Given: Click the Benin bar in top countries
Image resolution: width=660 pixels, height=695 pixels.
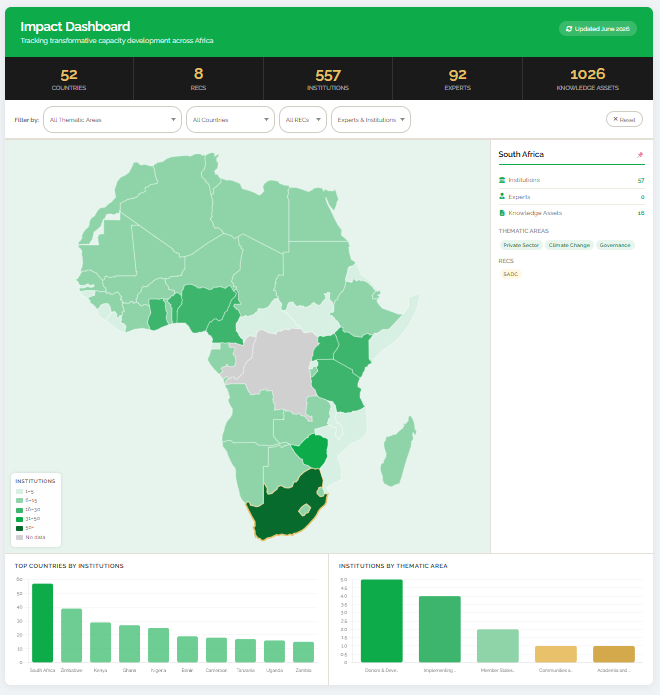Looking at the screenshot, I should tap(187, 649).
